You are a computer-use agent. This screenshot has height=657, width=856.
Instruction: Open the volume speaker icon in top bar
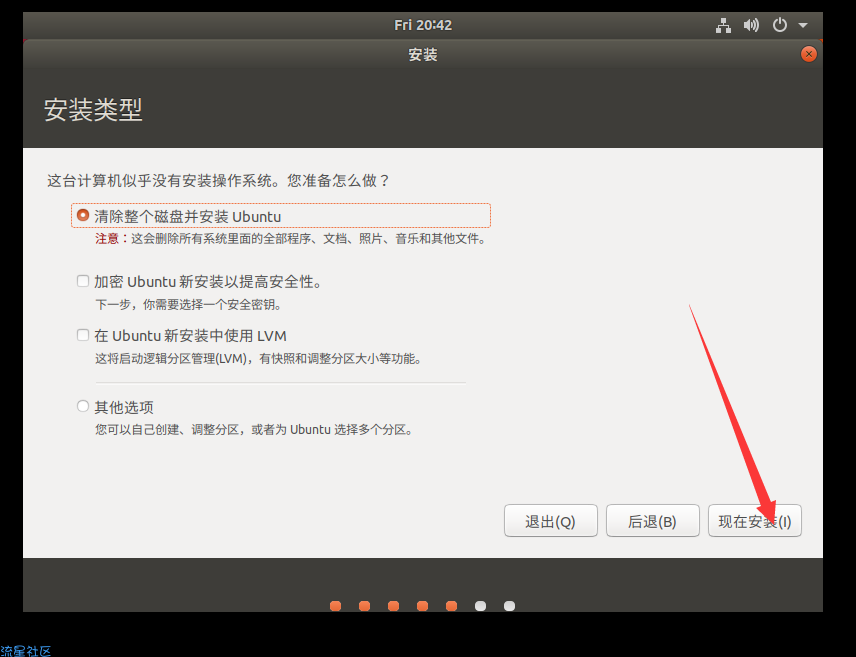pyautogui.click(x=751, y=25)
